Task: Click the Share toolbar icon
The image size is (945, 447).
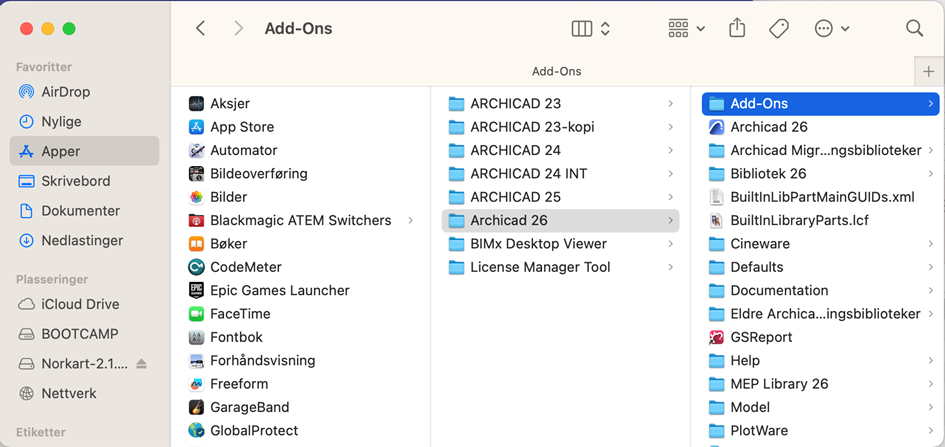Action: [x=737, y=28]
